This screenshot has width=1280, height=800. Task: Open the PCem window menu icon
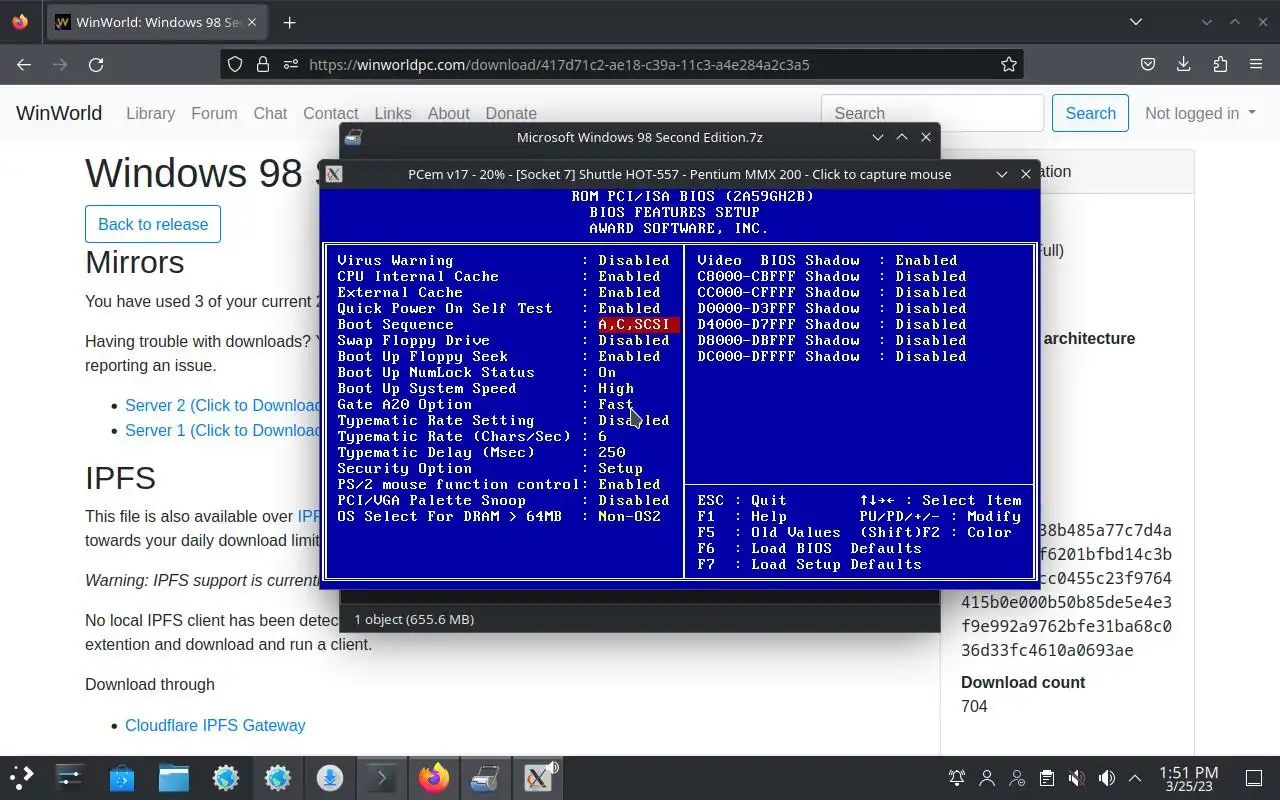click(334, 174)
